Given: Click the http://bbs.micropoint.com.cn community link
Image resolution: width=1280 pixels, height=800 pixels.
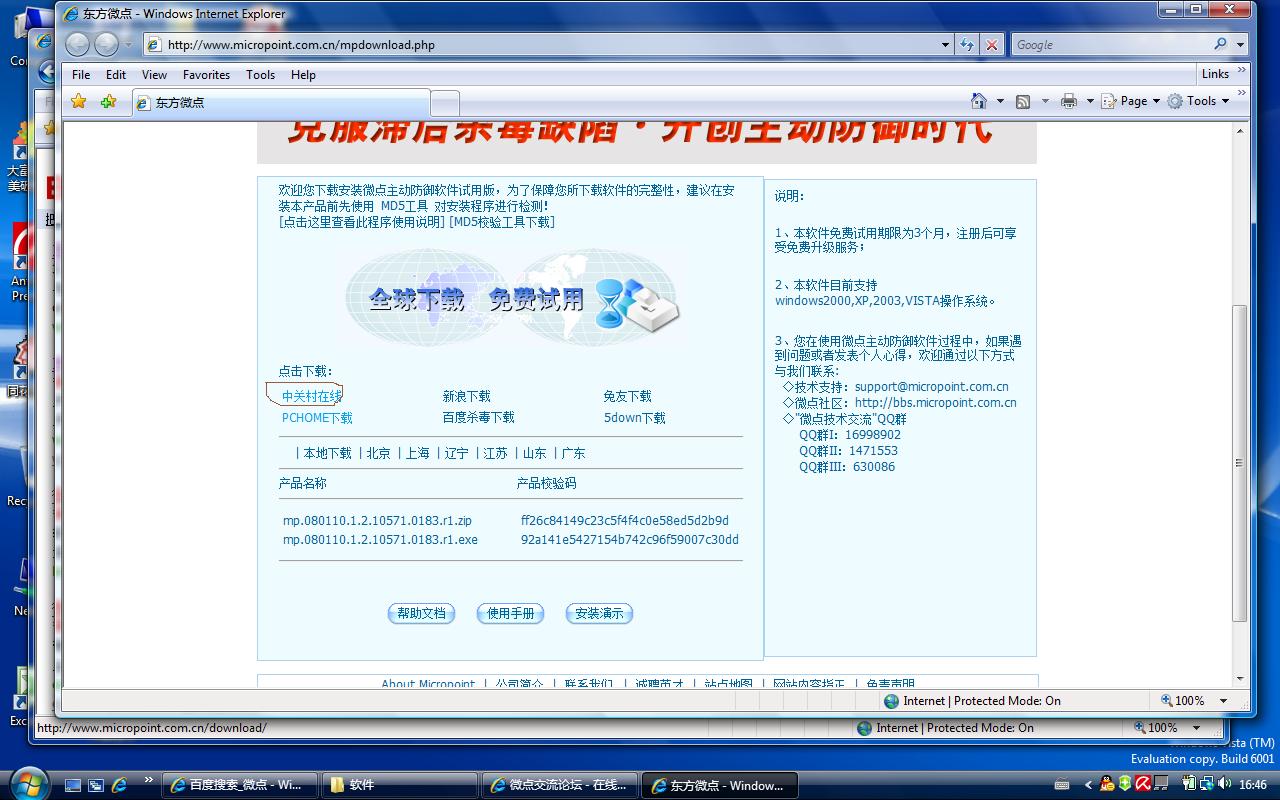Looking at the screenshot, I should tap(935, 403).
